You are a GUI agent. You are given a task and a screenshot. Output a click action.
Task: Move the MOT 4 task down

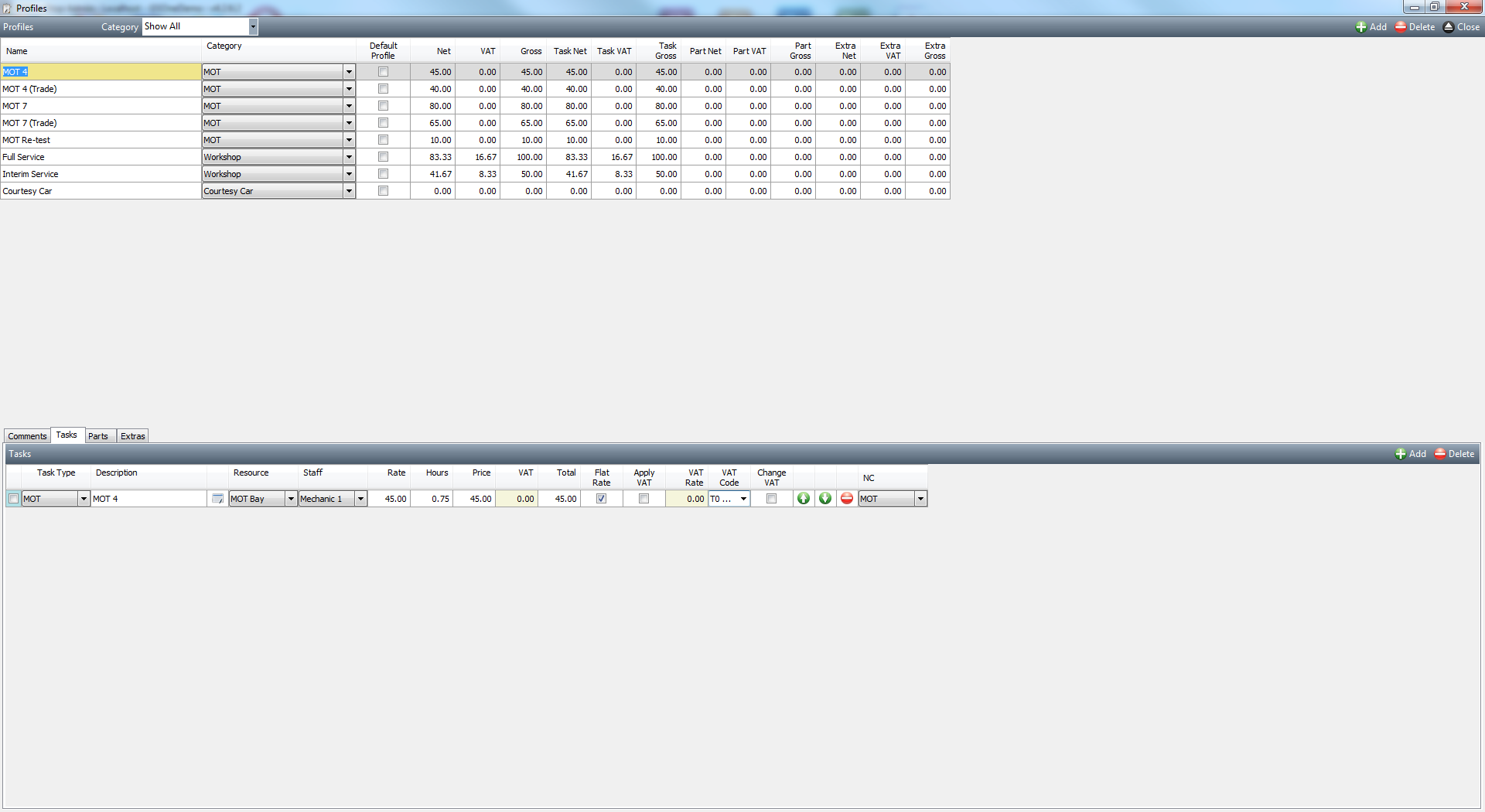point(825,499)
